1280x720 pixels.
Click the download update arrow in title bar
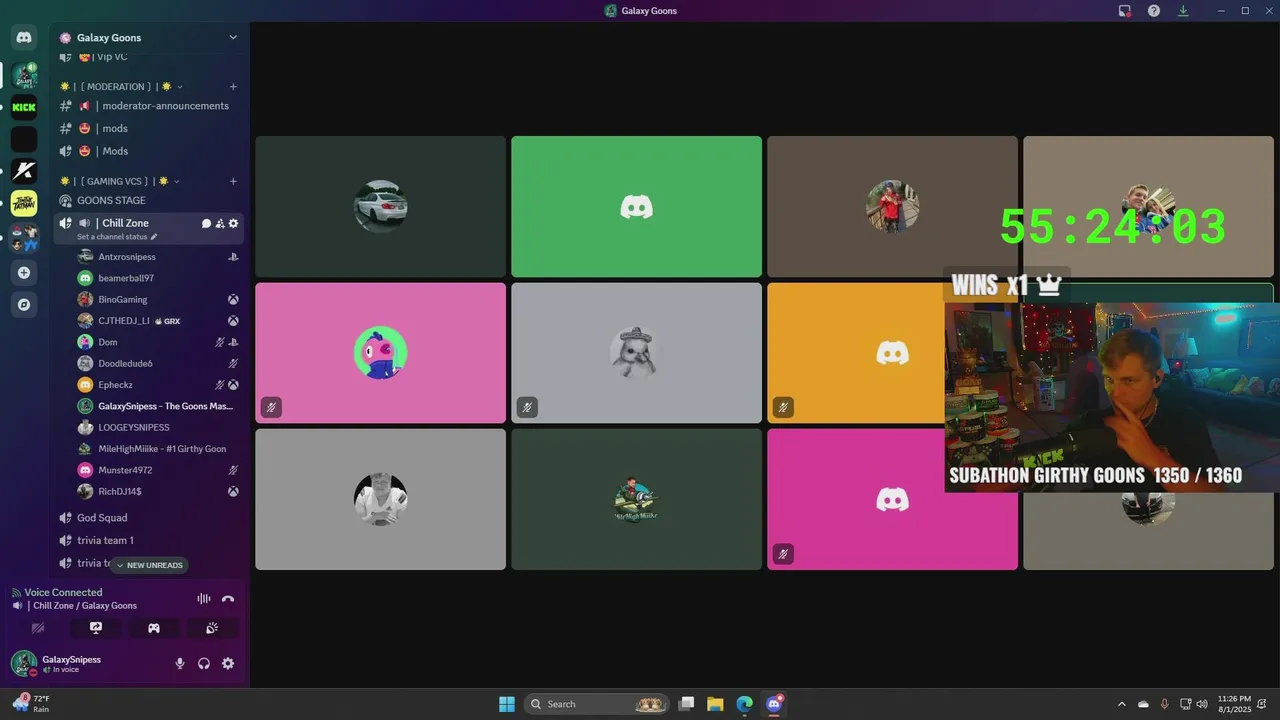coord(1183,10)
